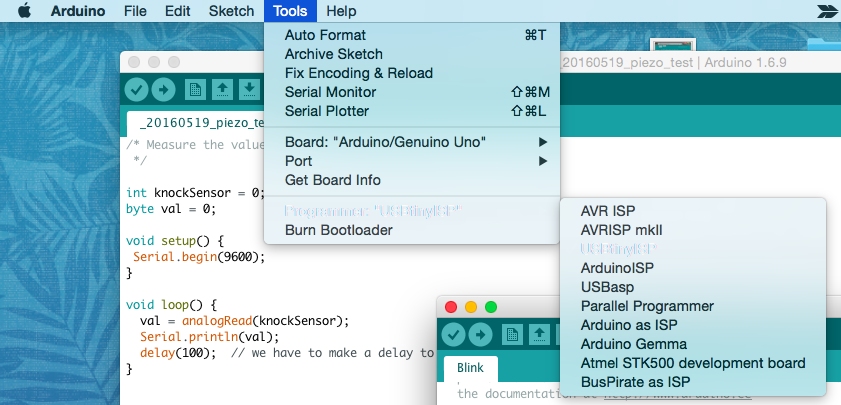841x405 pixels.
Task: Select BusPirate as ISP programmer
Action: point(692,382)
